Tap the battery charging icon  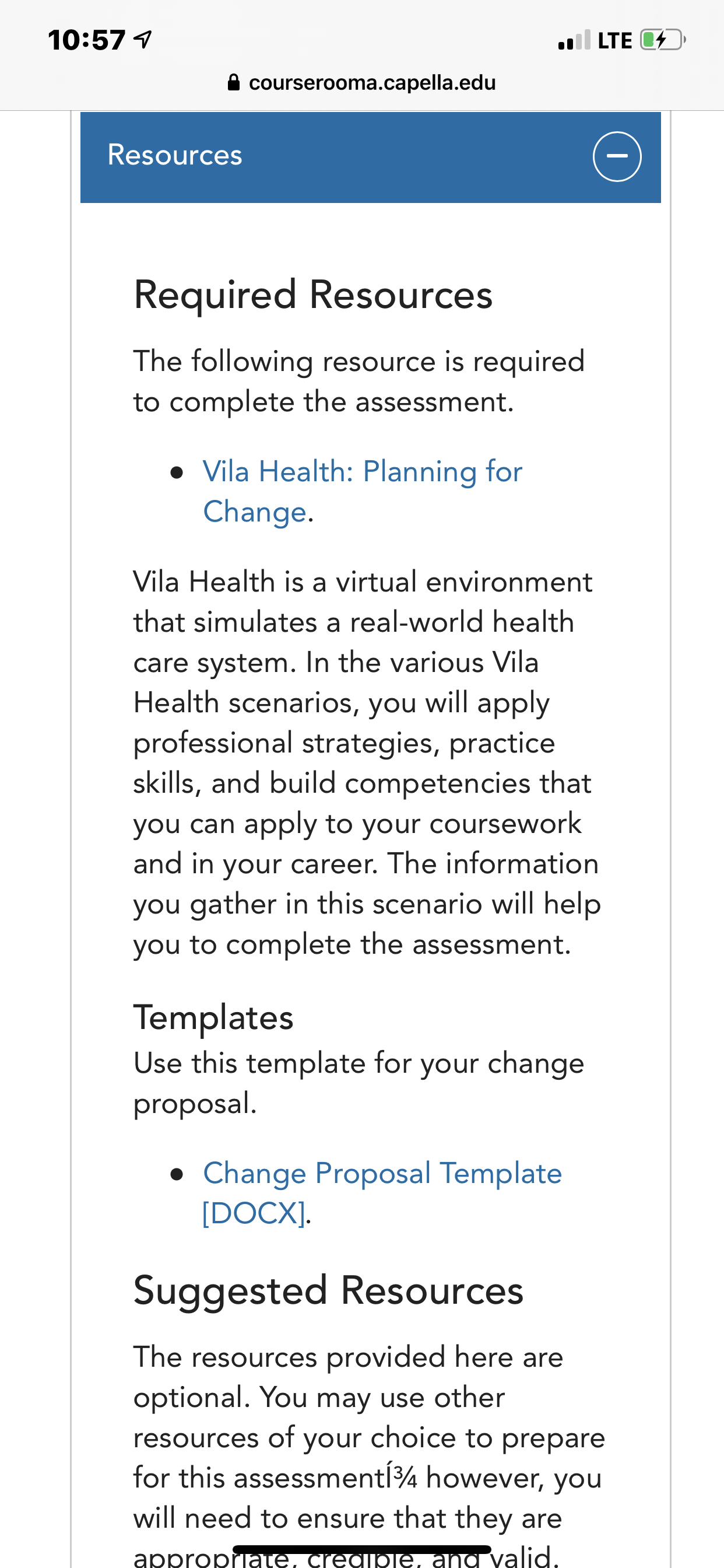click(663, 40)
